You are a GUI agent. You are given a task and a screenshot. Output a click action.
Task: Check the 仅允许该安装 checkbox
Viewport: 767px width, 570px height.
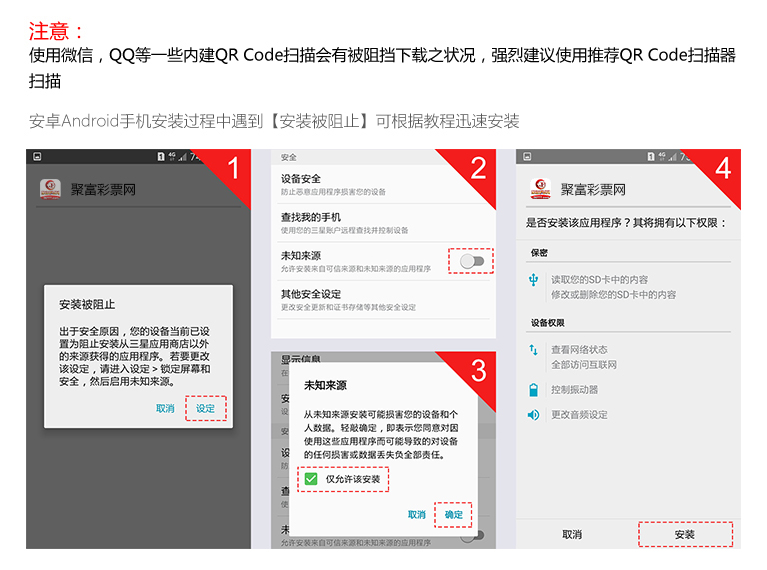click(312, 480)
